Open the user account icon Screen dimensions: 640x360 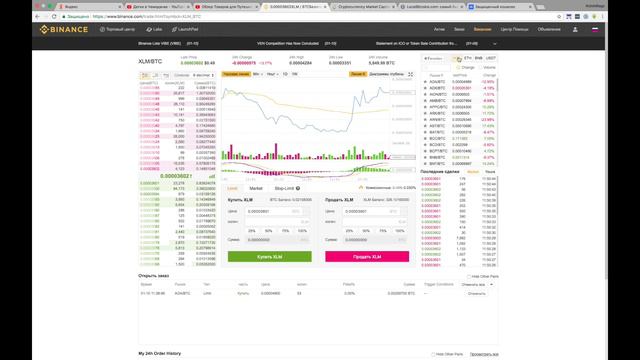click(575, 29)
